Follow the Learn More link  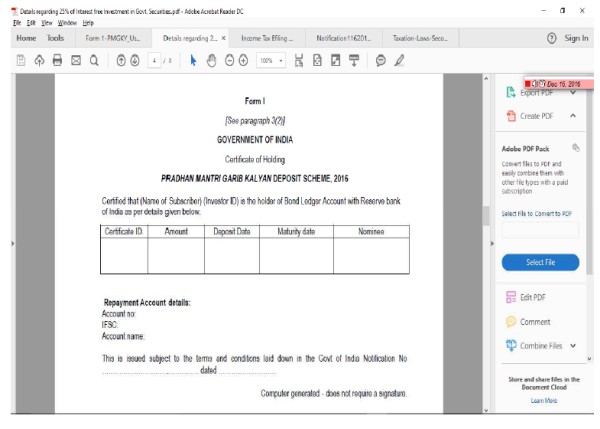(544, 400)
